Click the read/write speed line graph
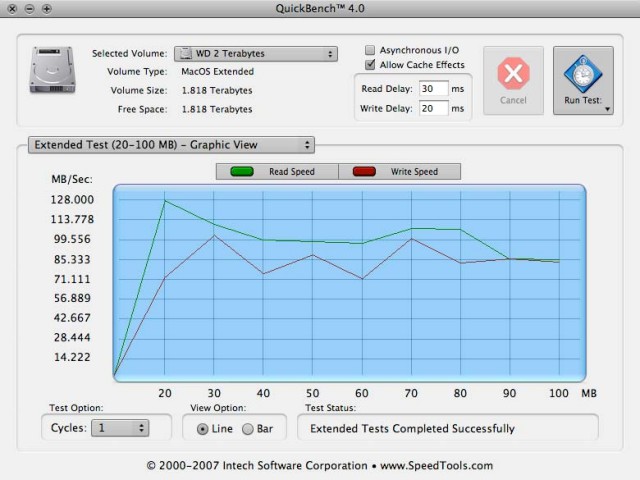Screen dimensions: 640x480 349,283
